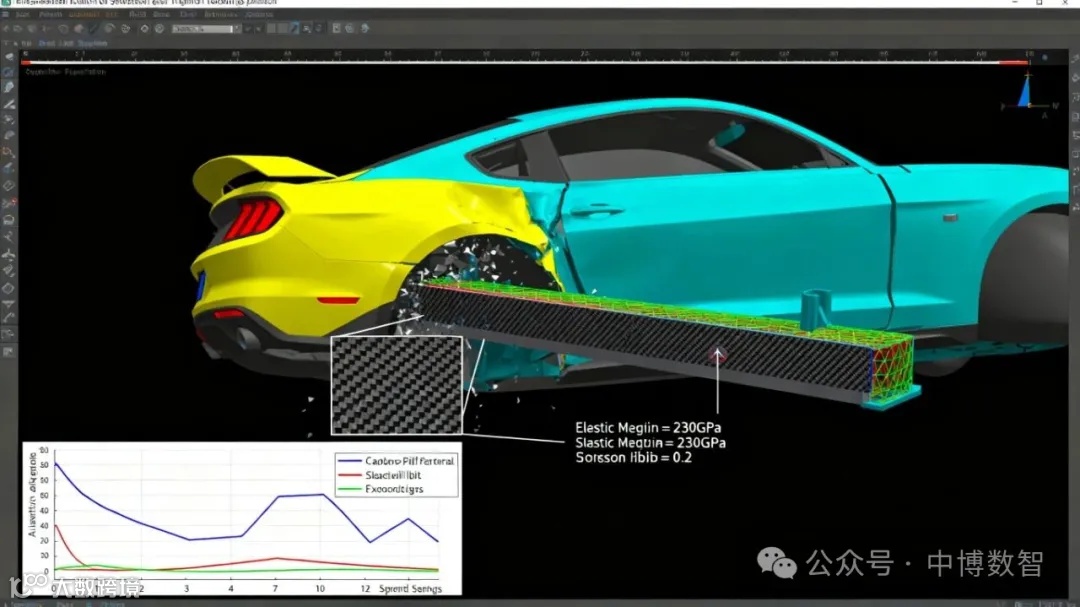Click the blue "Caotno Pilf Ferteral" legend entry

(x=396, y=461)
